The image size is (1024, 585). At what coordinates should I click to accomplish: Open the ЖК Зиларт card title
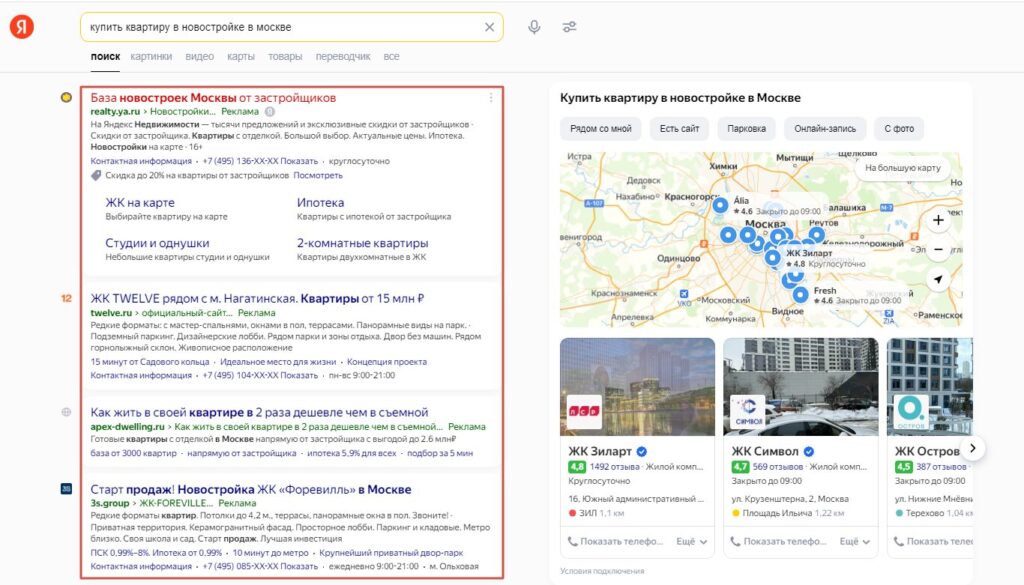(600, 451)
